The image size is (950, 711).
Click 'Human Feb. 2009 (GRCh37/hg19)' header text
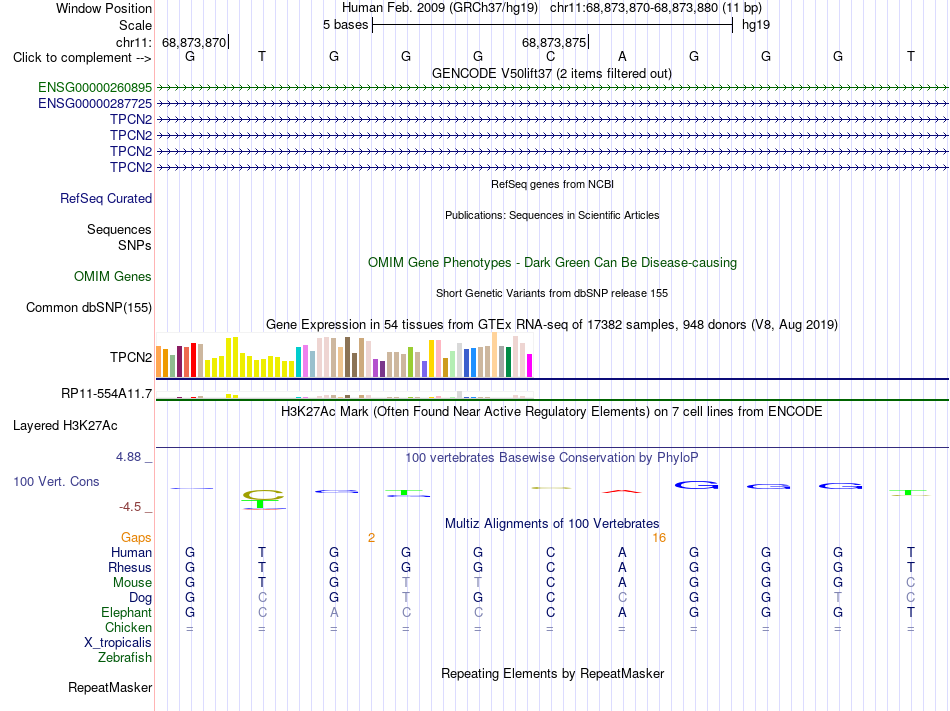click(x=440, y=8)
